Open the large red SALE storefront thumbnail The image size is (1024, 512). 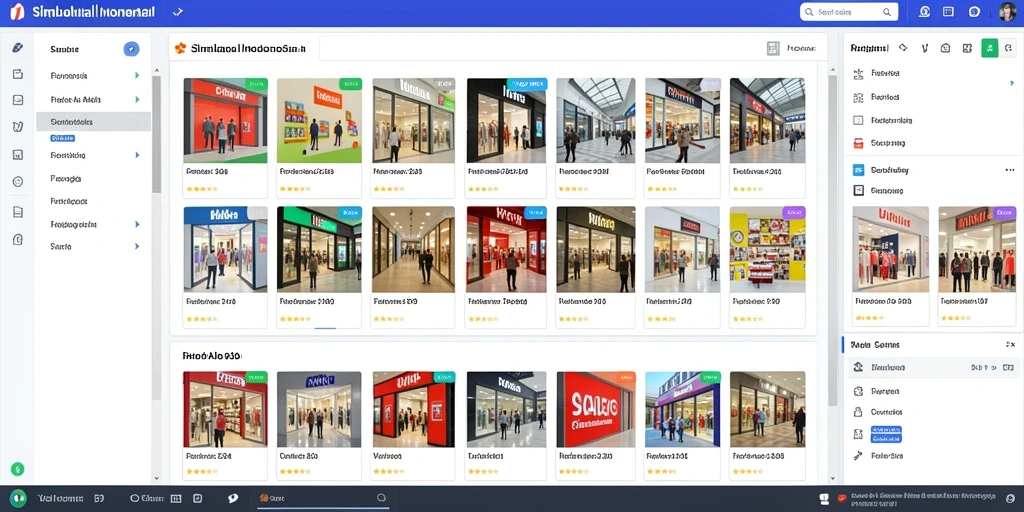(595, 409)
